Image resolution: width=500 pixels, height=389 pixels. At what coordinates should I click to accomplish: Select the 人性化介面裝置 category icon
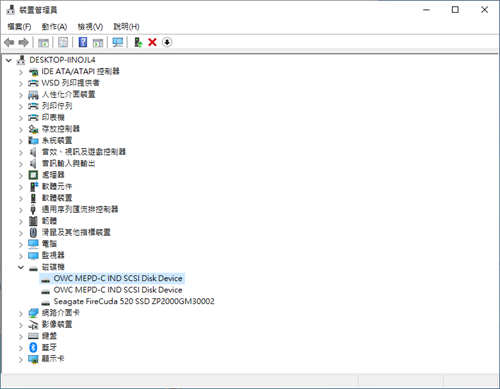(33, 95)
